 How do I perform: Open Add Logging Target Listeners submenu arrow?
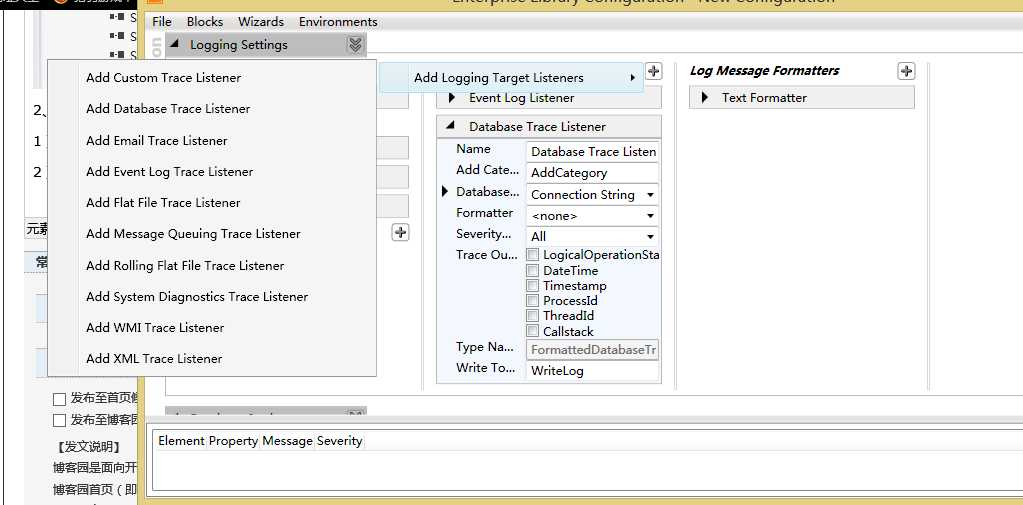coord(632,78)
